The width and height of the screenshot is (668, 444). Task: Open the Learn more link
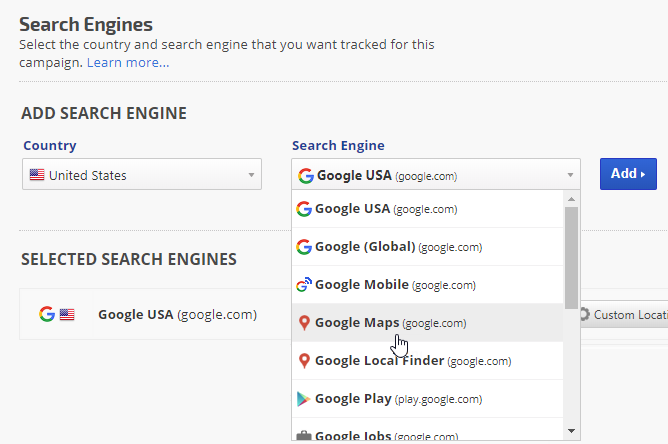point(128,63)
